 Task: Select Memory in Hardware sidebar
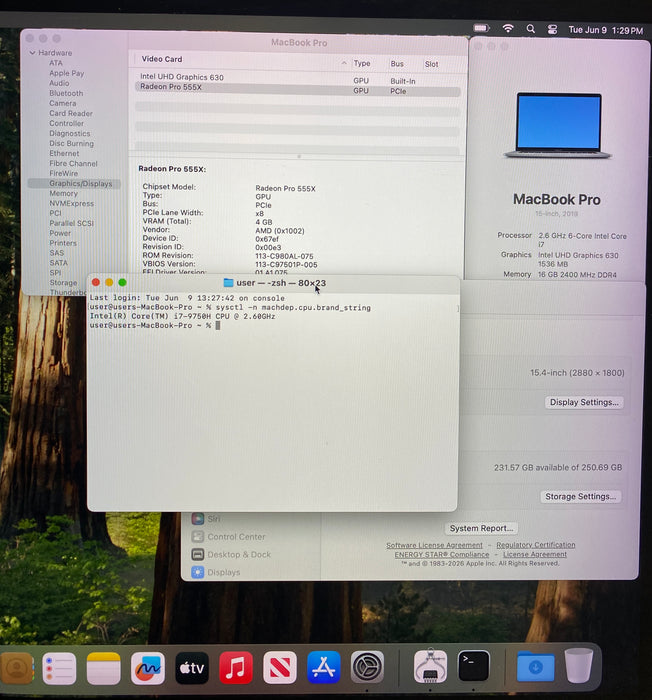tap(63, 193)
